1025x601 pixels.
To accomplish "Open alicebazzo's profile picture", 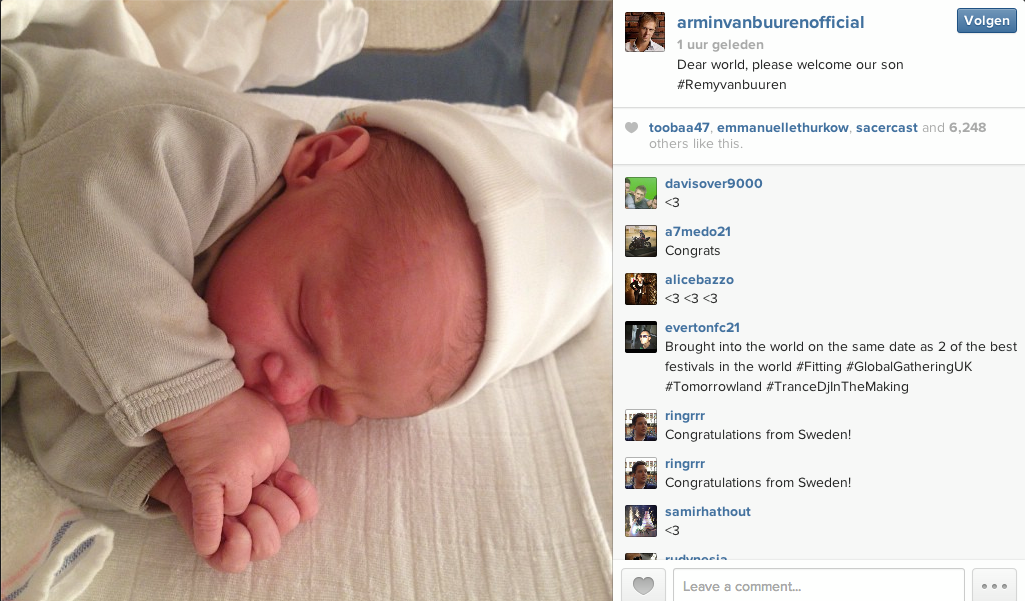I will click(641, 289).
